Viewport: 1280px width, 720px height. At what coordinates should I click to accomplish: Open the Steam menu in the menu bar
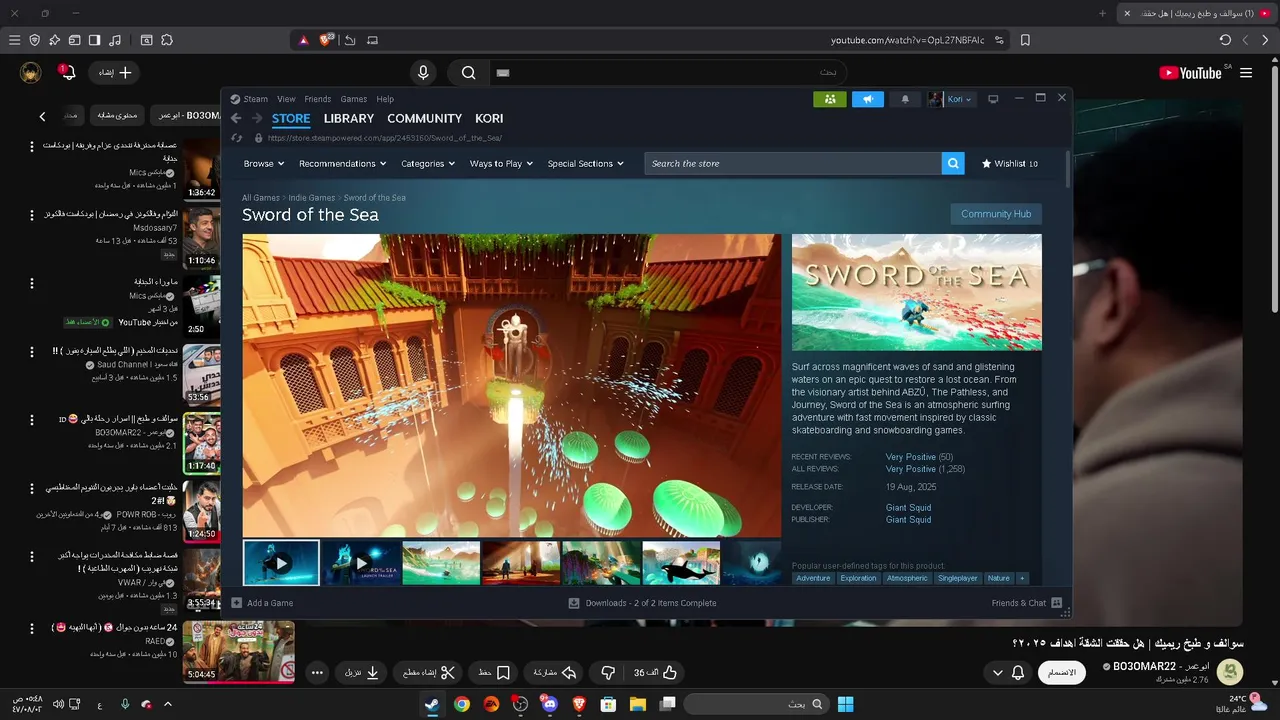(x=255, y=99)
